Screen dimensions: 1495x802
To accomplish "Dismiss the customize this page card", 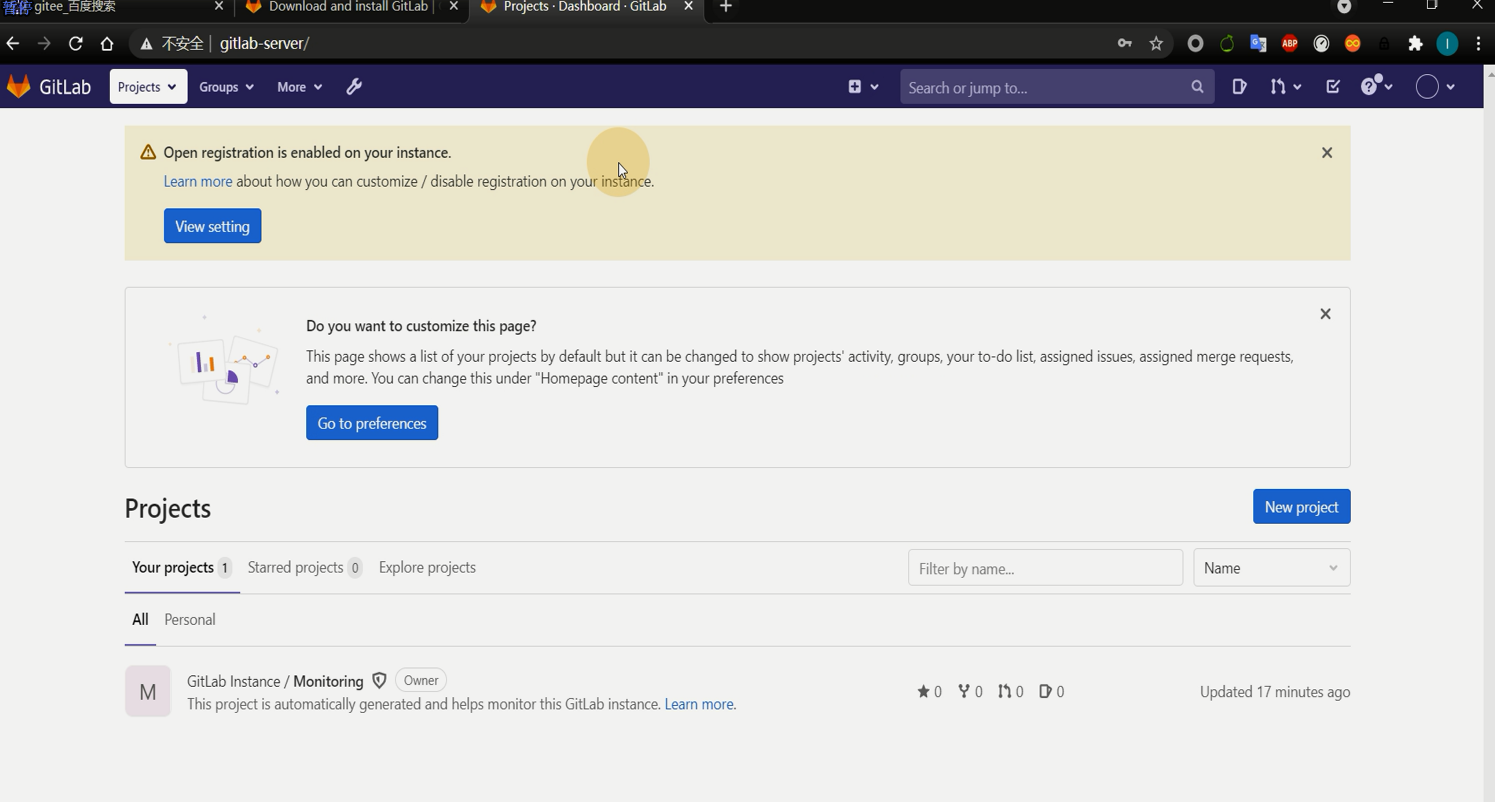I will (x=1325, y=314).
